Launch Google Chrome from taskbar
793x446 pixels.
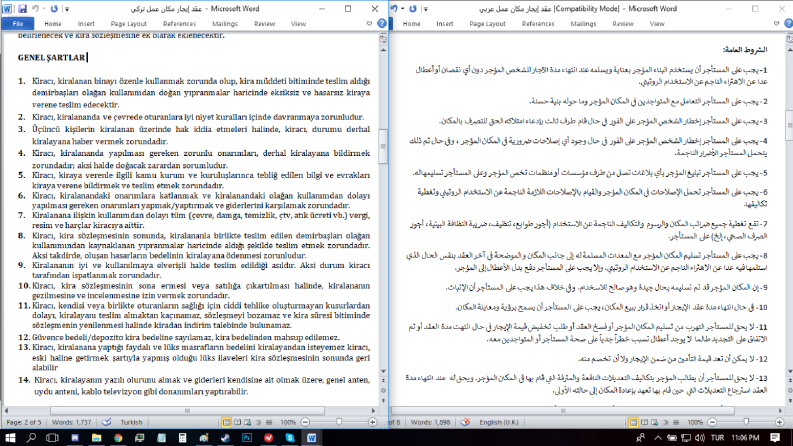(118, 438)
